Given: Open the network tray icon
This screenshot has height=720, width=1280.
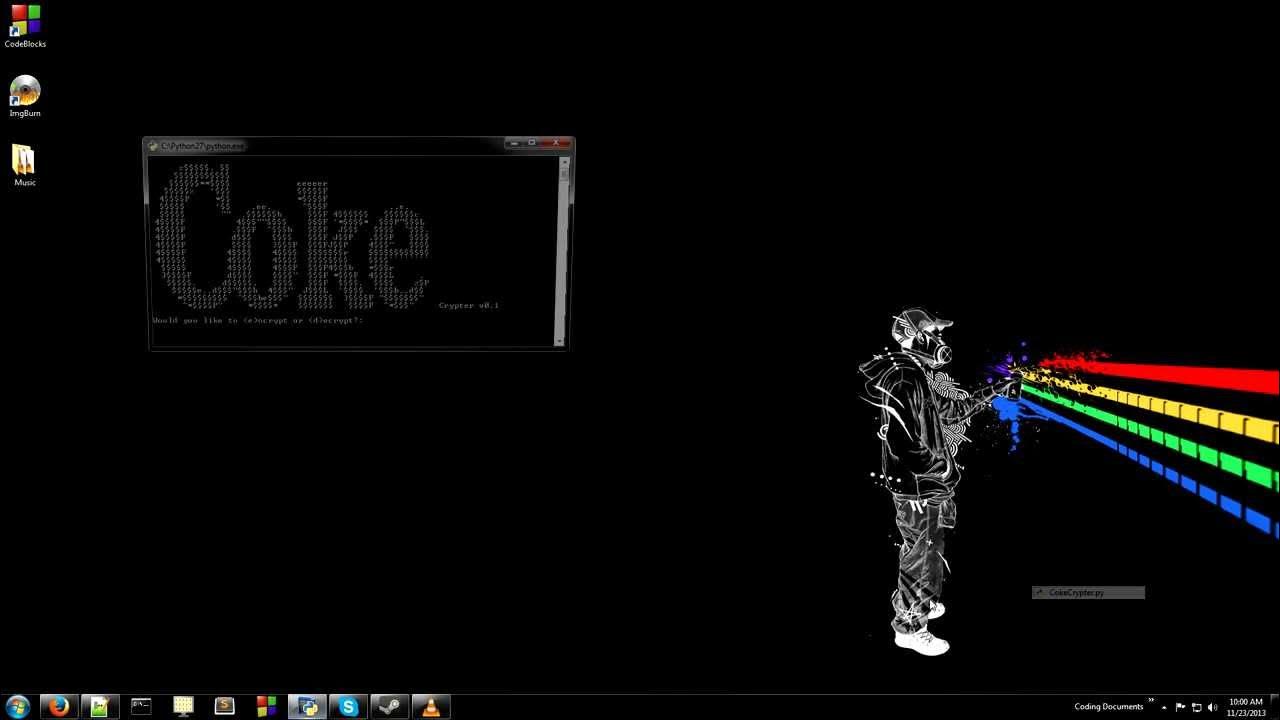Looking at the screenshot, I should [1196, 707].
